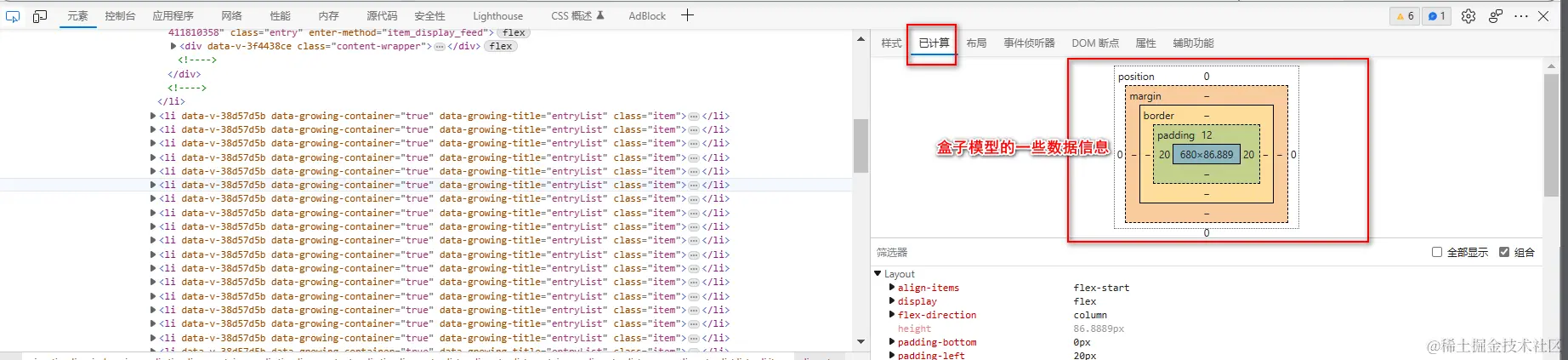This screenshot has width=1568, height=360.
Task: Open the 性能 tab
Action: tap(280, 15)
